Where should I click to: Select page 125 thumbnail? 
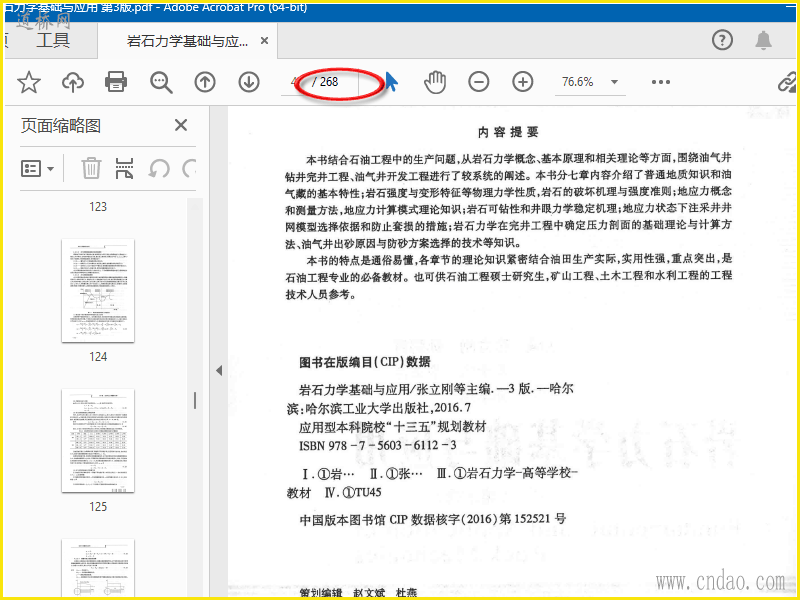[98, 441]
